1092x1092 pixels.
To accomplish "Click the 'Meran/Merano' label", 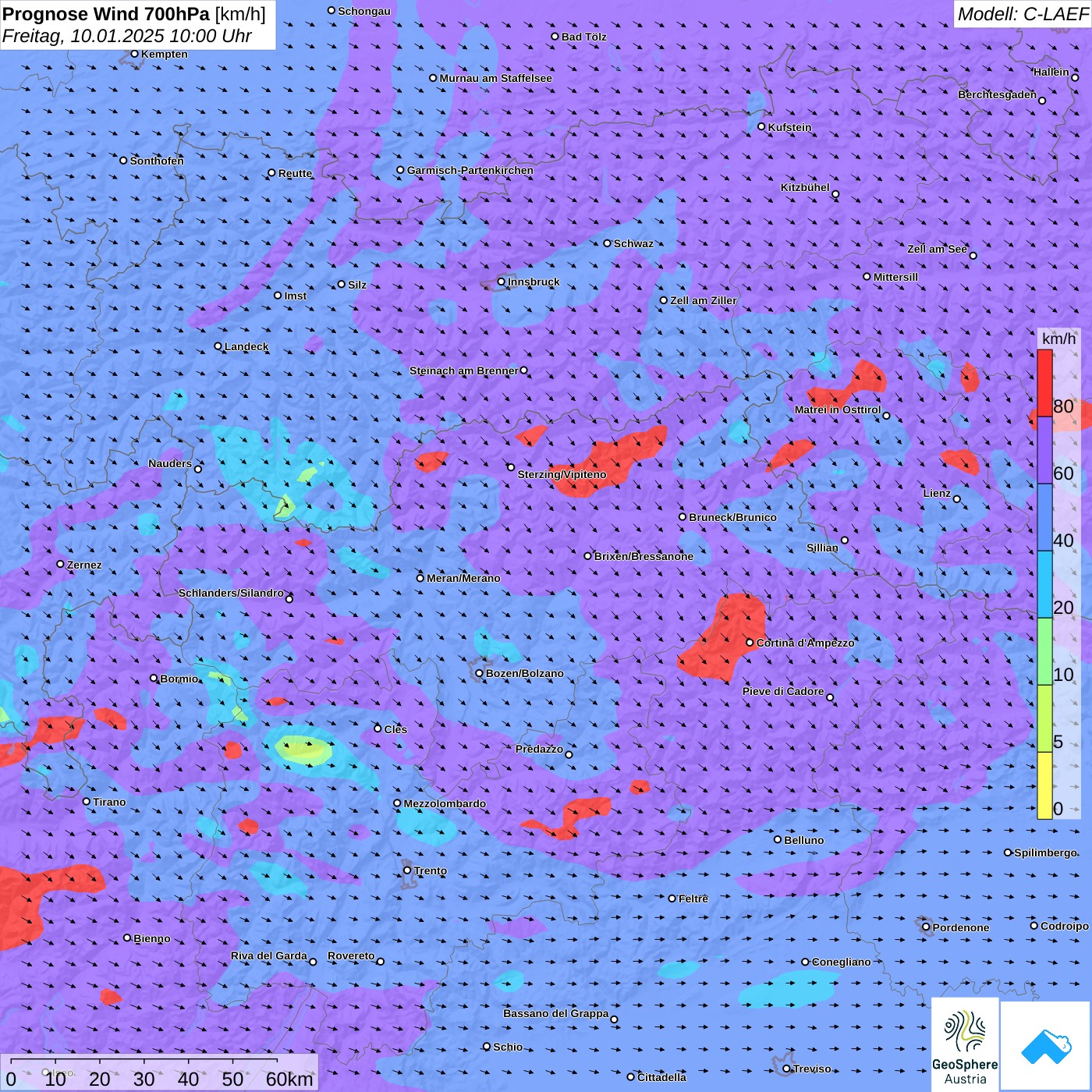I will point(463,578).
